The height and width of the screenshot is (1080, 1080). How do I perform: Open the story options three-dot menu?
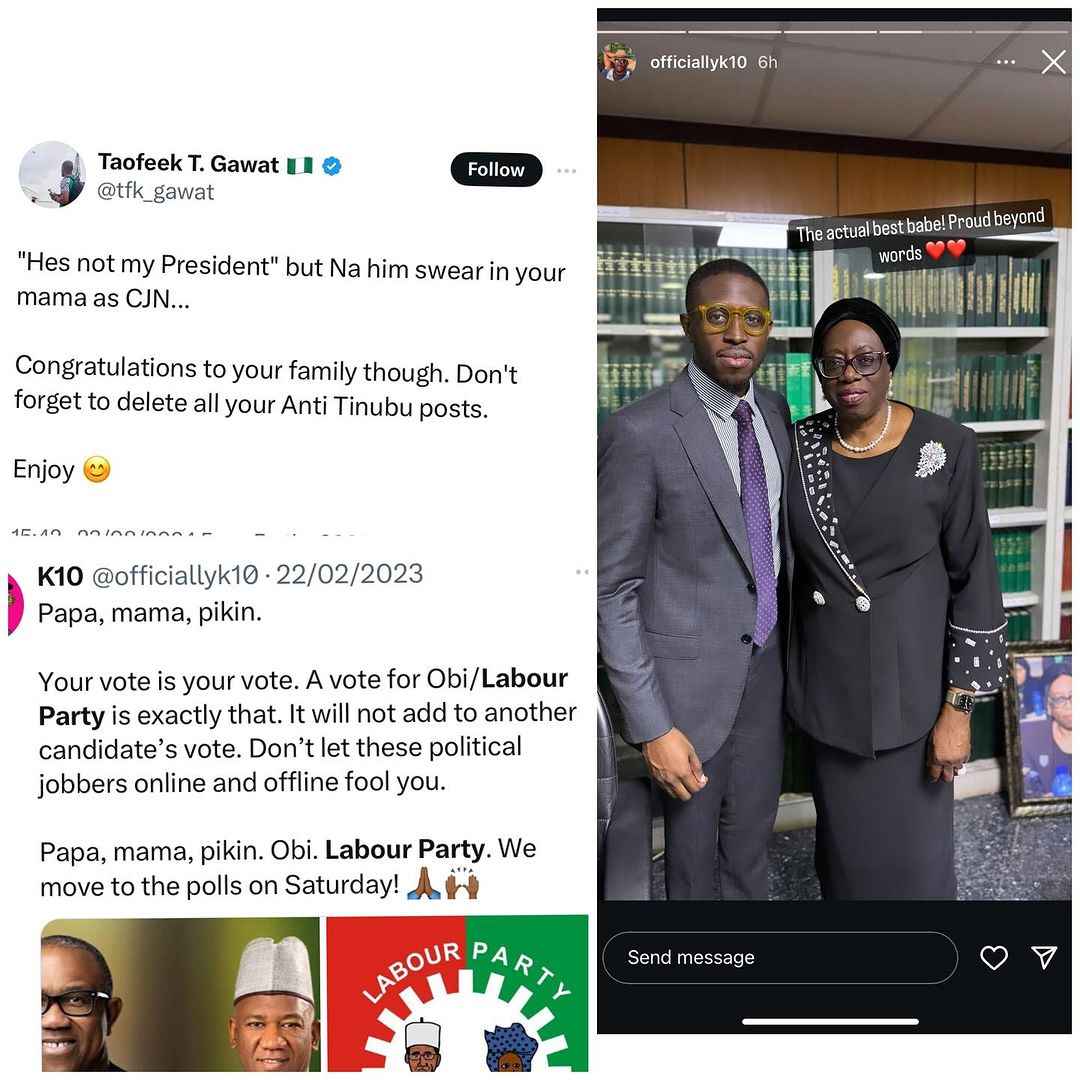click(1006, 62)
